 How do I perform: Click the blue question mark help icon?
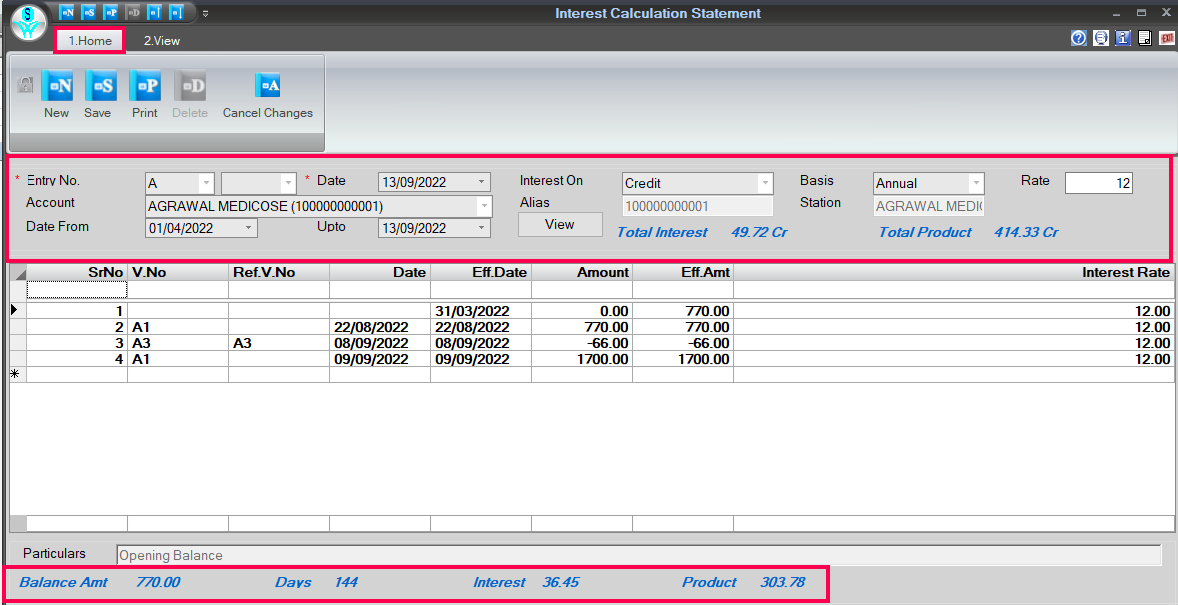click(1079, 39)
